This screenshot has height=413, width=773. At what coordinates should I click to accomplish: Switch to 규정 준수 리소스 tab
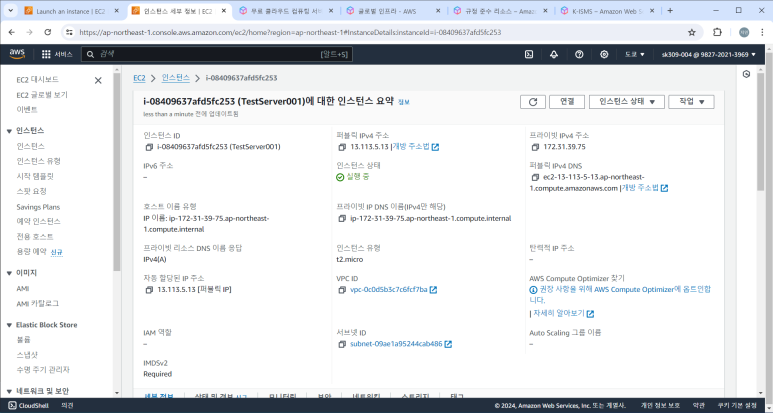(x=500, y=11)
